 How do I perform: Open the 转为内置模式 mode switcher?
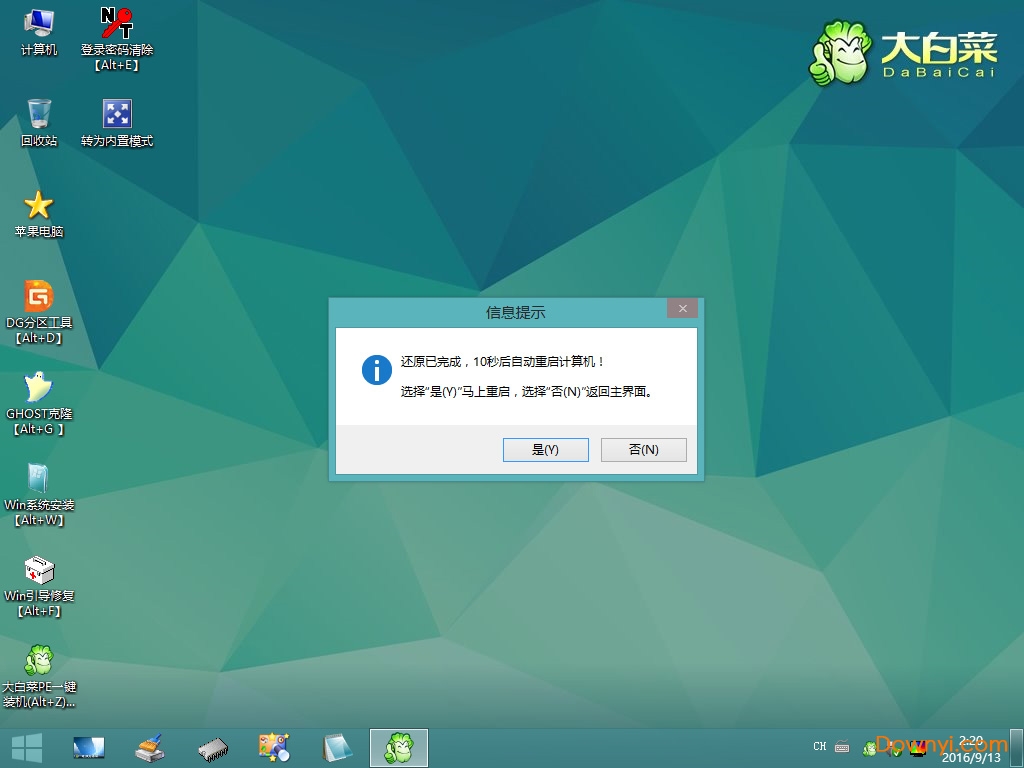(x=118, y=115)
